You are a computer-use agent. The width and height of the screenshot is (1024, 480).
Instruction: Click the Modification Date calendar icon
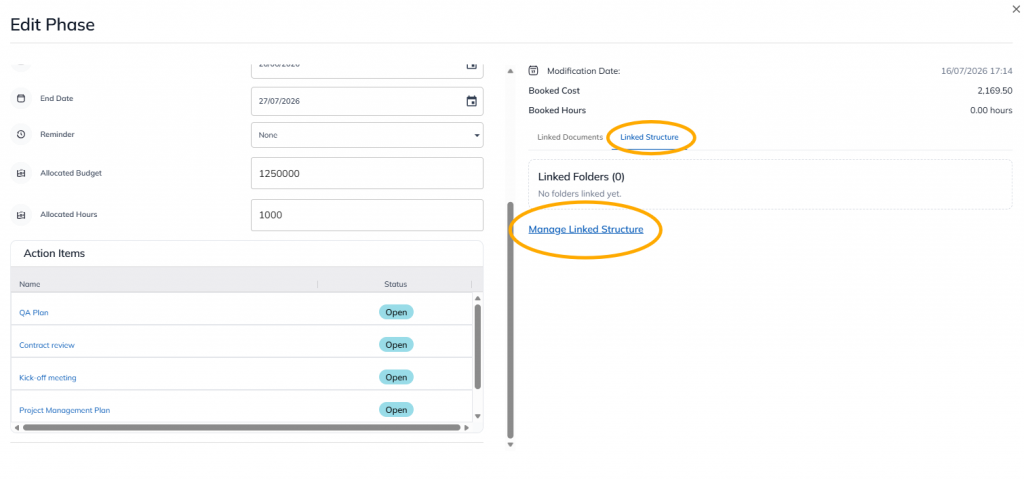(x=533, y=71)
